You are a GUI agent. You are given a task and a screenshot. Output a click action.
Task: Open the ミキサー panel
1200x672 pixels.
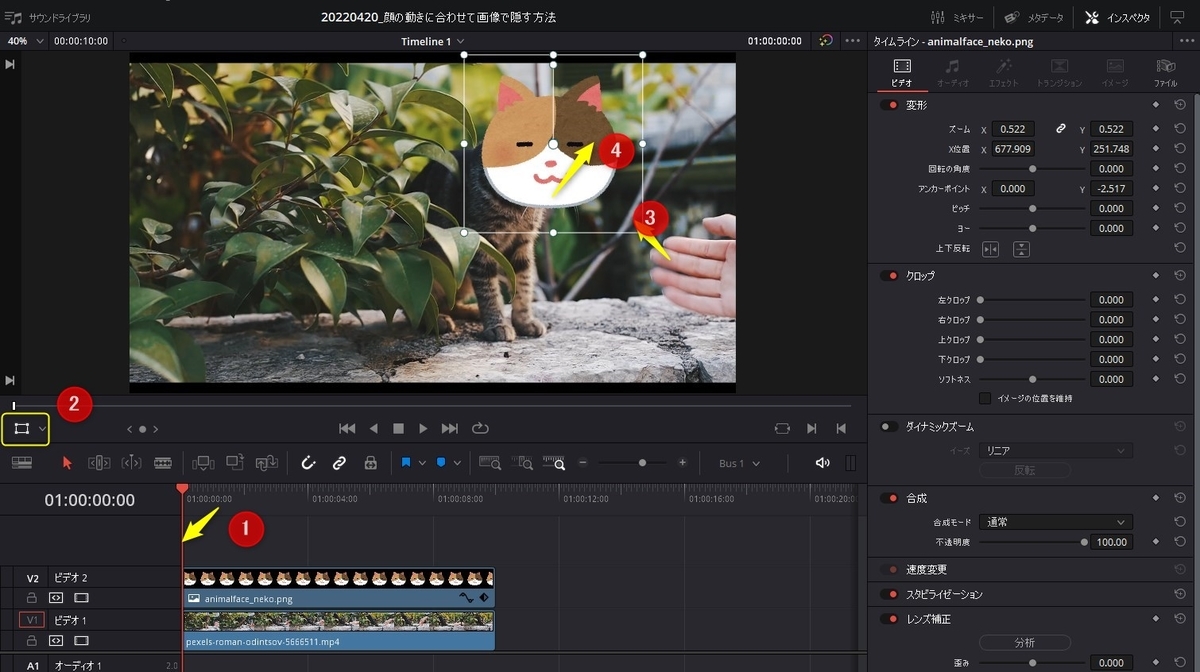click(x=957, y=17)
